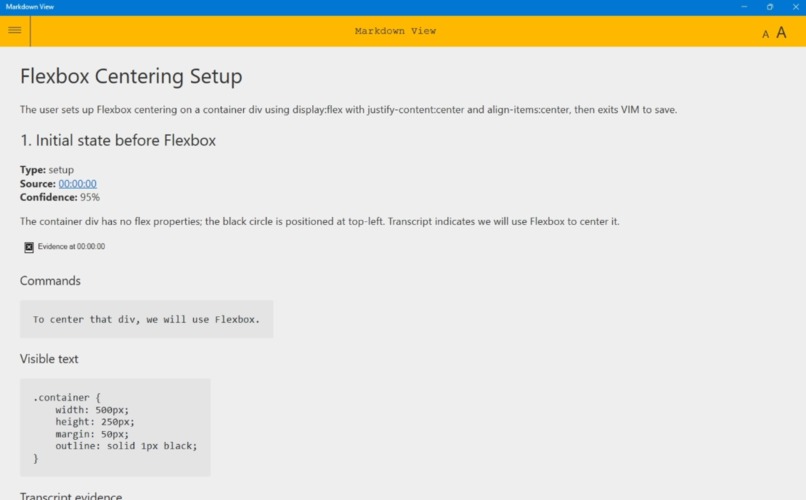Click the 'Visible text' subheading
The image size is (806, 500).
49,359
